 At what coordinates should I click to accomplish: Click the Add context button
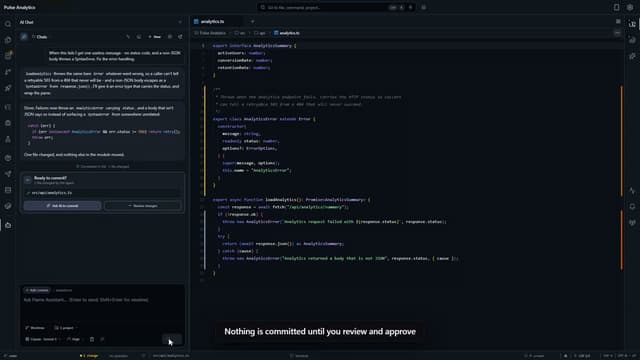pyautogui.click(x=37, y=290)
